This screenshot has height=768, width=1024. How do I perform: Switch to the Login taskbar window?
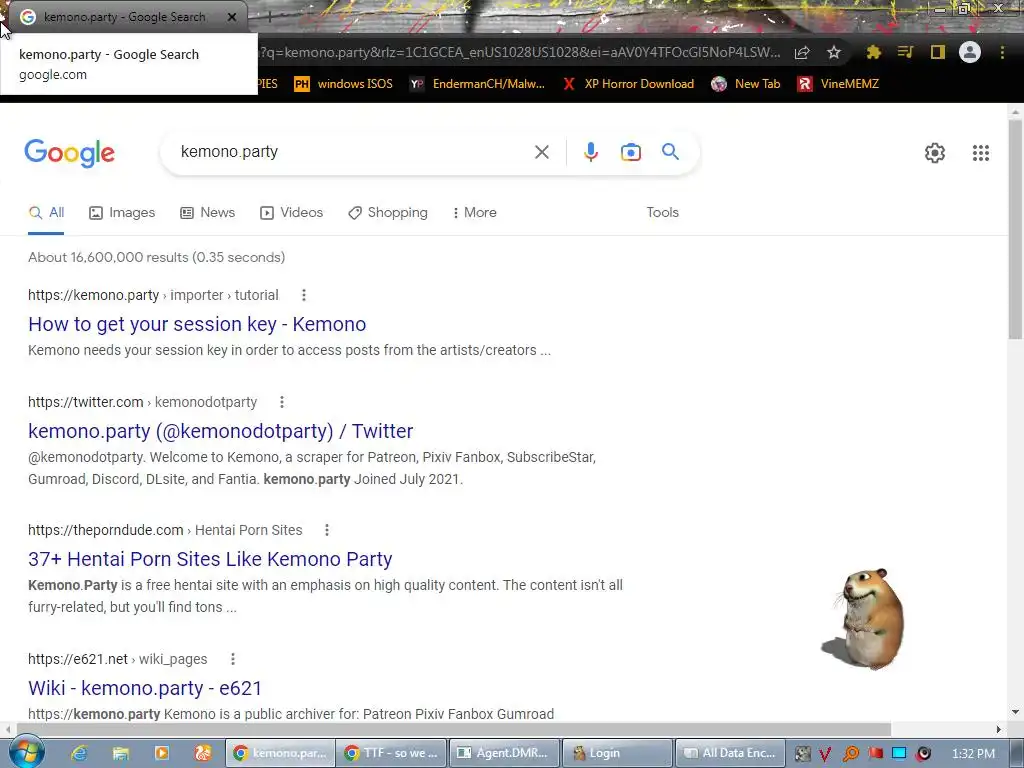coord(617,753)
